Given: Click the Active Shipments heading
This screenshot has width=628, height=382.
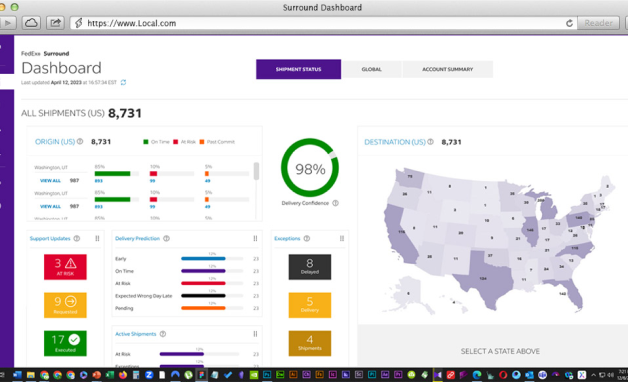Looking at the screenshot, I should pyautogui.click(x=136, y=334).
